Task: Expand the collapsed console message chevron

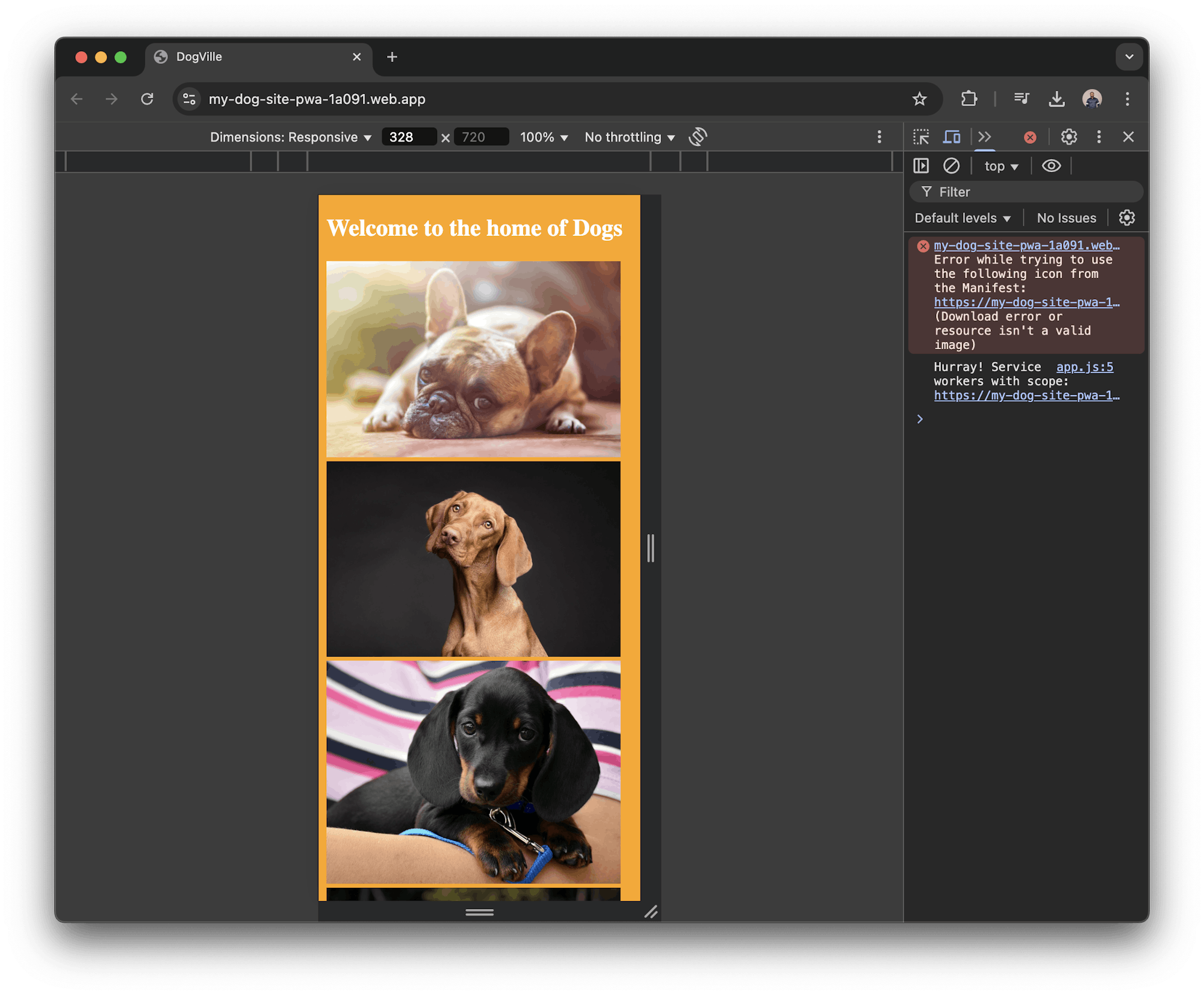Action: click(x=920, y=418)
